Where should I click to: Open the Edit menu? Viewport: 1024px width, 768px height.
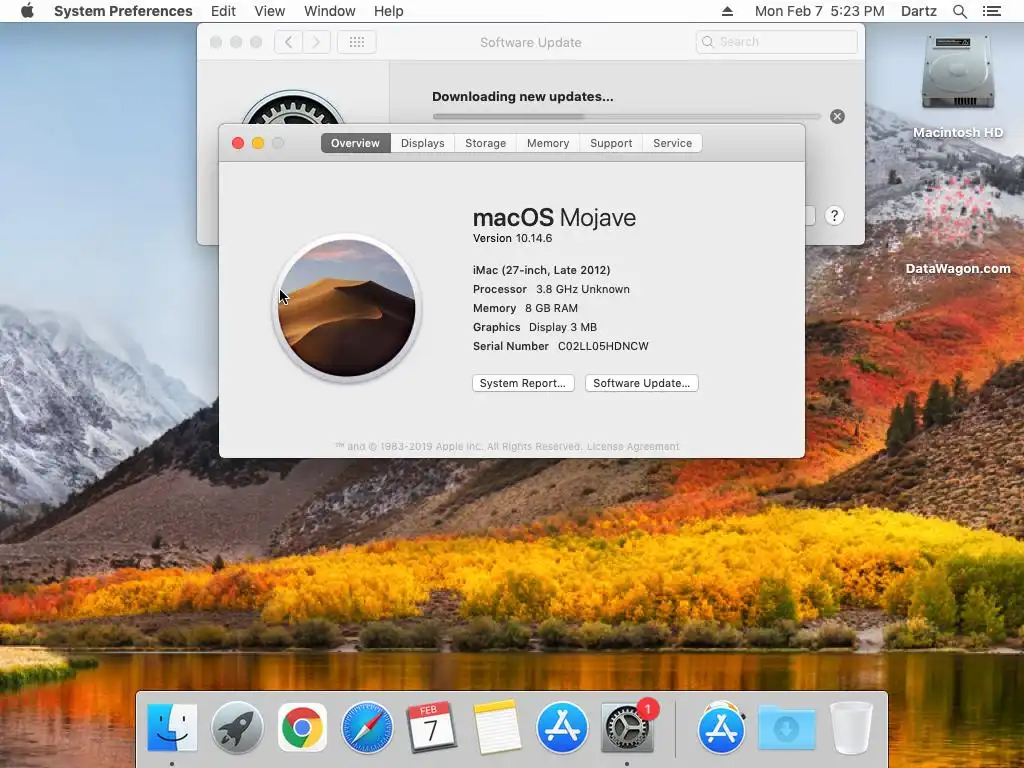[223, 11]
